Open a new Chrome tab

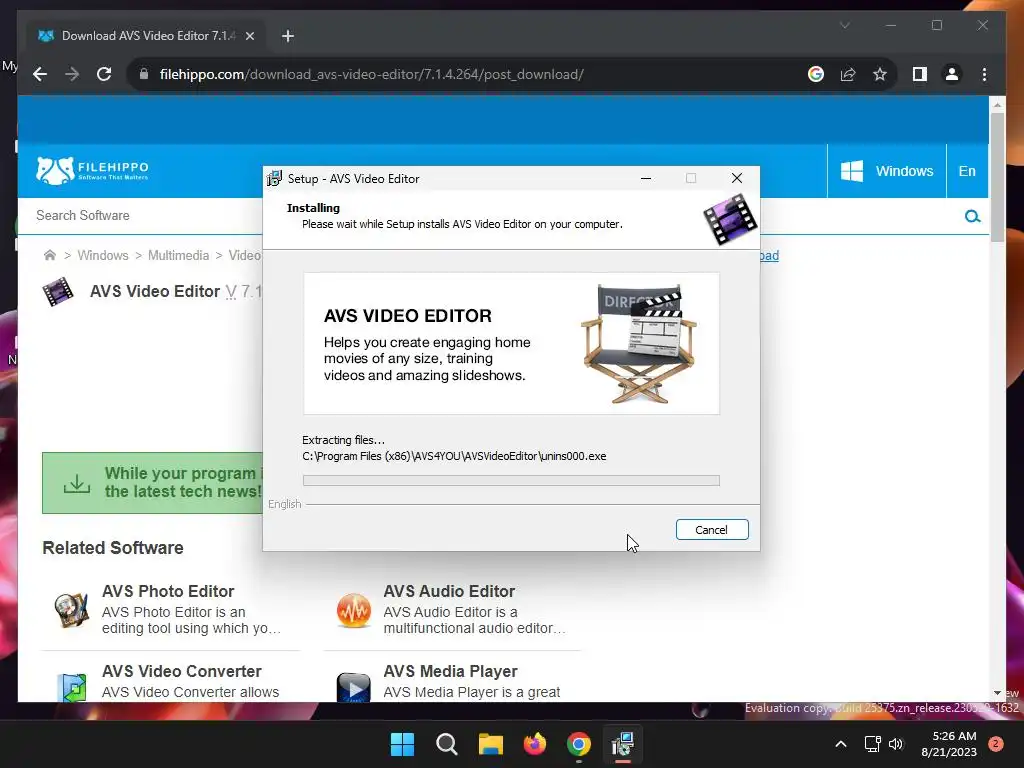tap(288, 36)
